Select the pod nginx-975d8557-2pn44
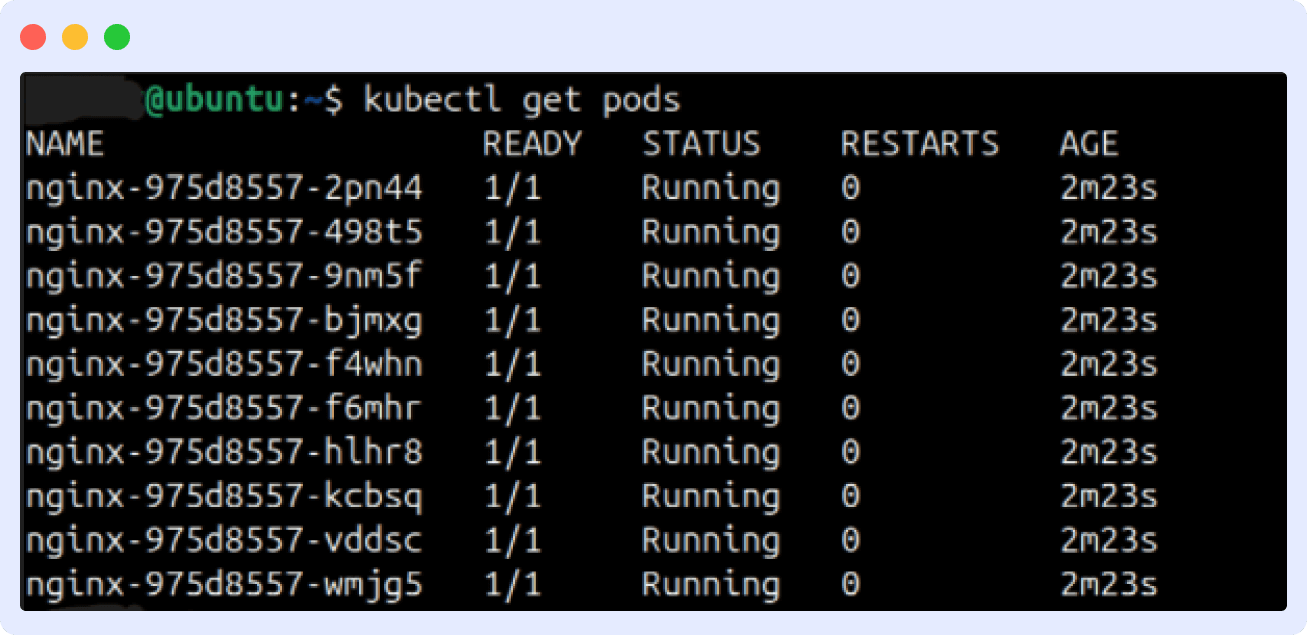 [x=222, y=188]
